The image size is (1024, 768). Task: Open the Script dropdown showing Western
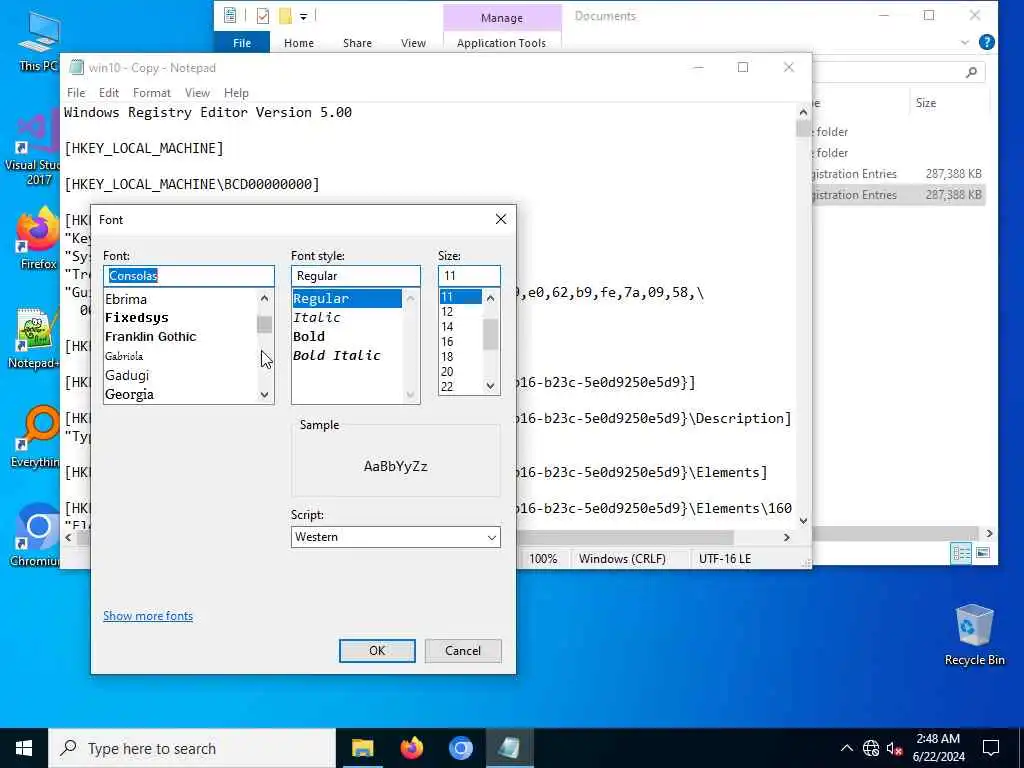point(396,537)
